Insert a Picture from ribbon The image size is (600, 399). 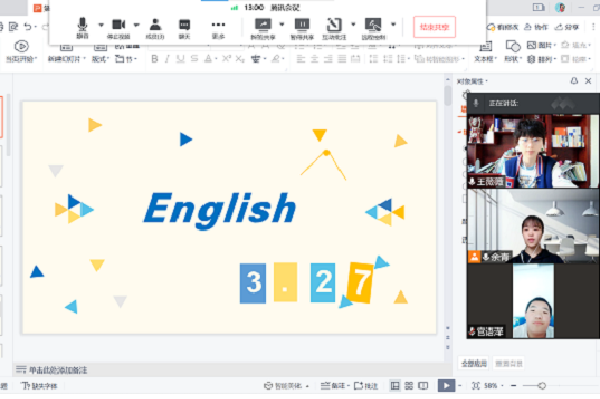click(540, 45)
